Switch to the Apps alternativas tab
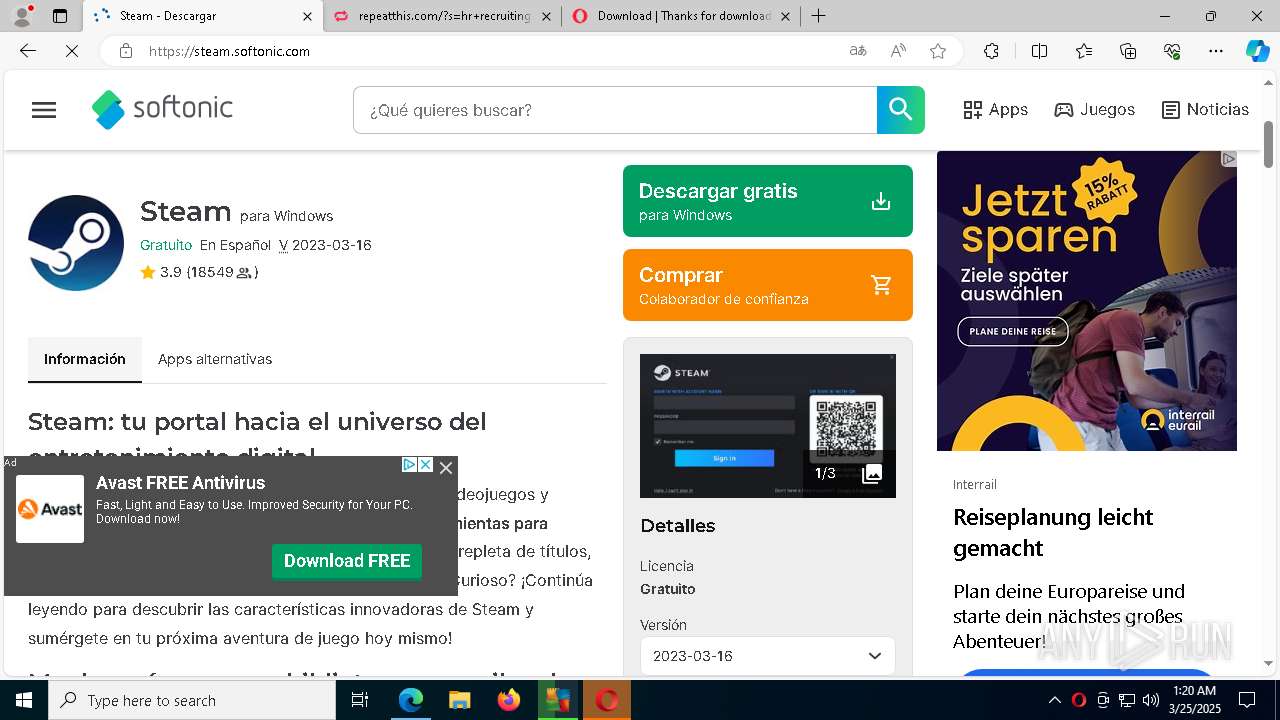Viewport: 1280px width, 720px height. 215,359
